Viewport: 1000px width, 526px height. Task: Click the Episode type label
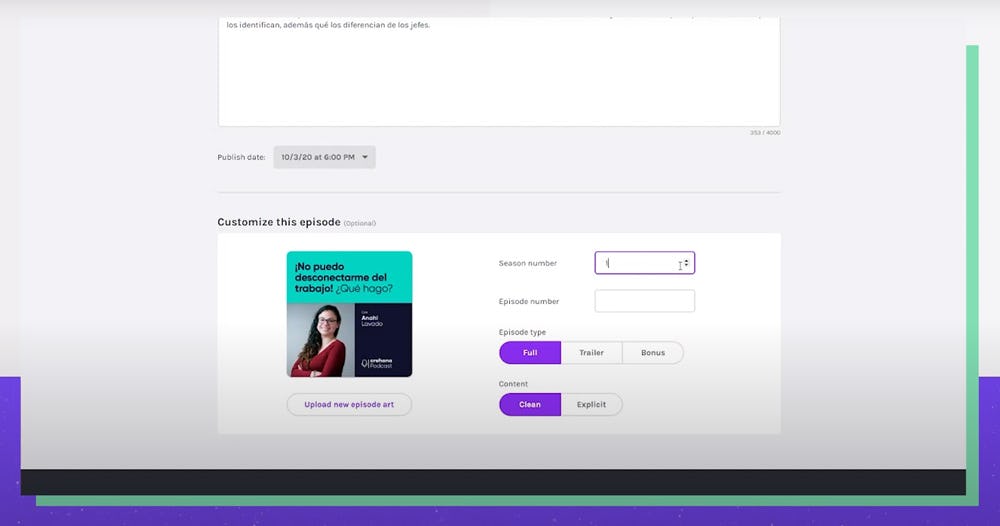point(522,332)
